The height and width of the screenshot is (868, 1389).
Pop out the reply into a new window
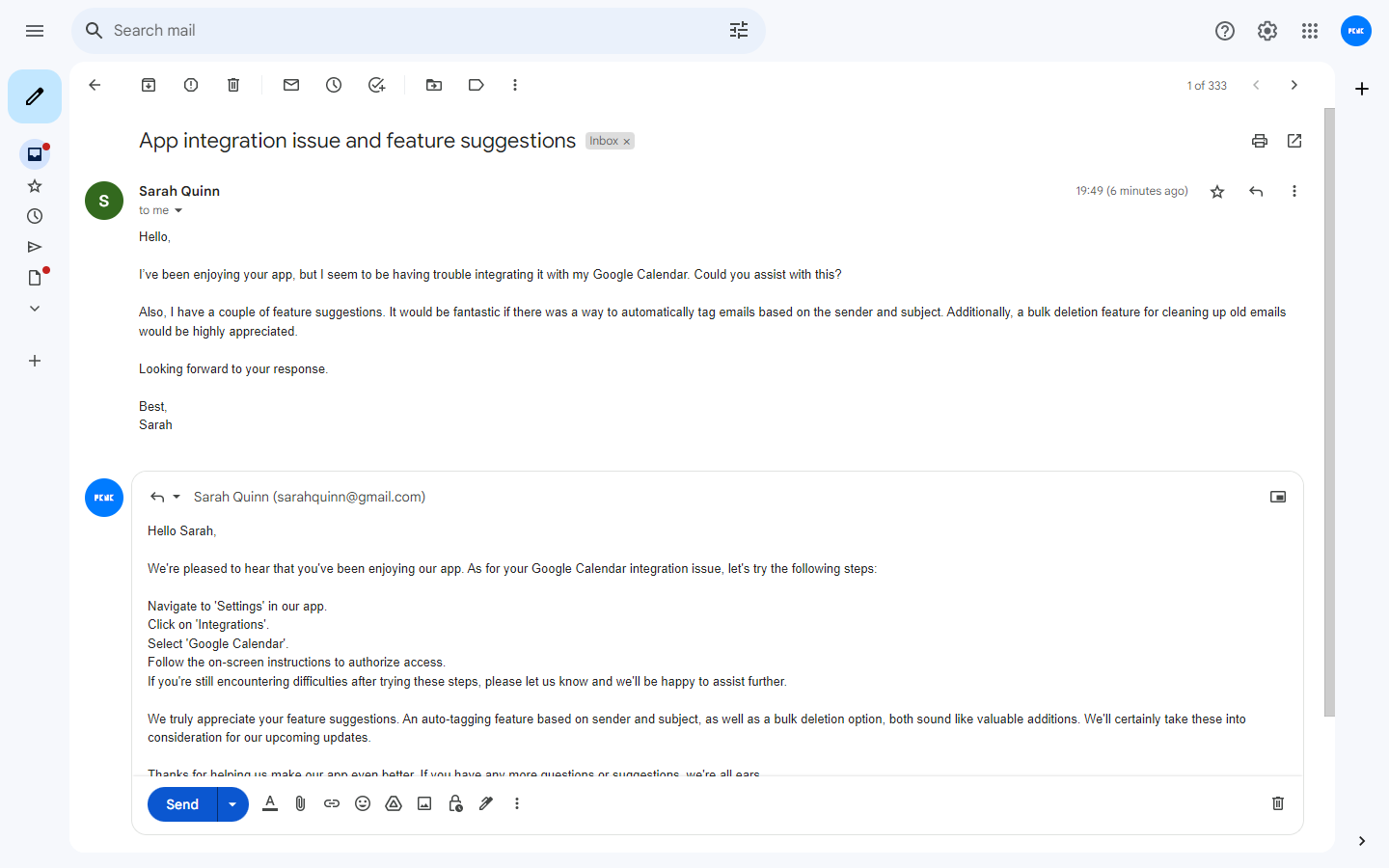click(x=1278, y=497)
